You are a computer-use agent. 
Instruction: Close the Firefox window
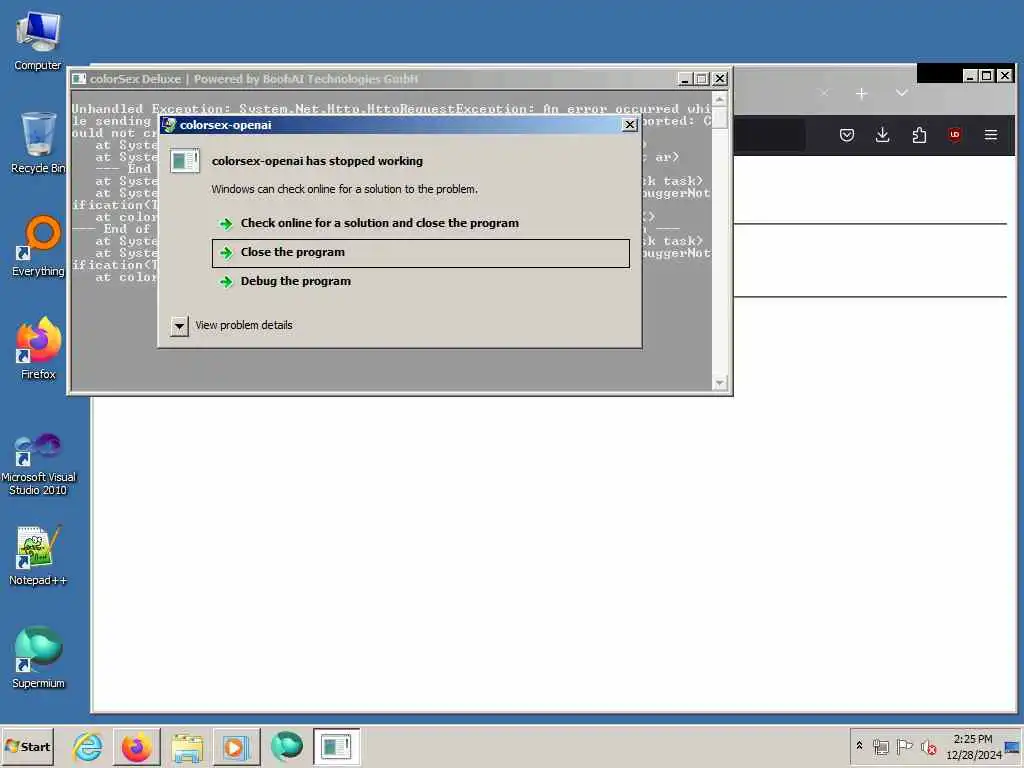point(1004,76)
